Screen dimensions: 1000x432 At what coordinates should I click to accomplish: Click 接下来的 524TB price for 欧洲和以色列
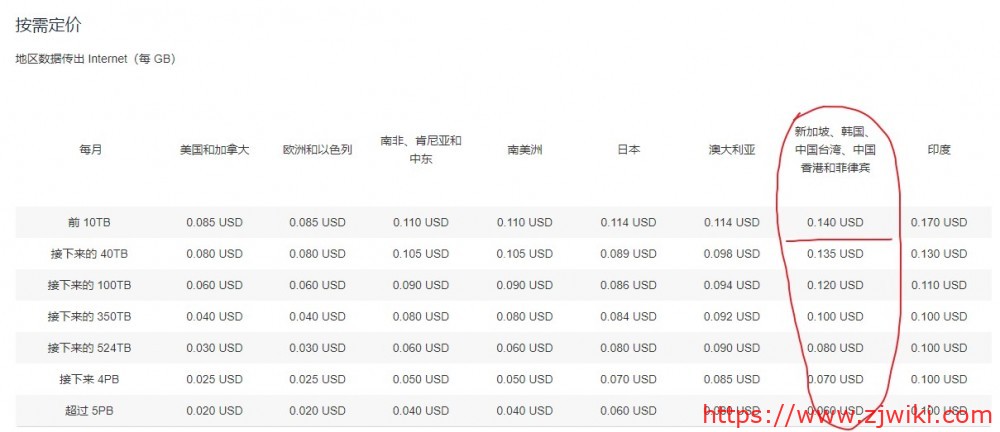click(318, 348)
